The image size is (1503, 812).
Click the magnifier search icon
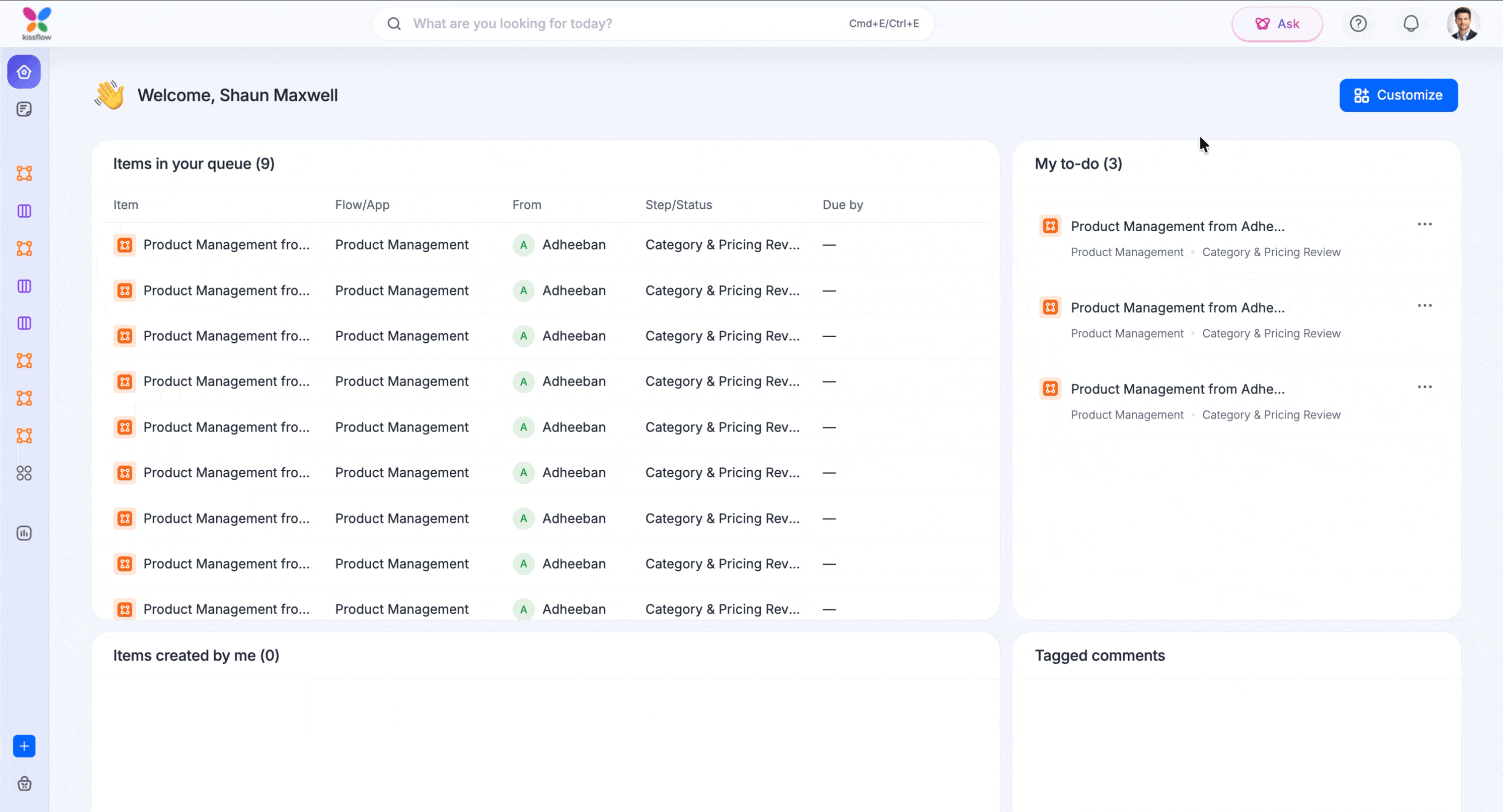tap(395, 23)
